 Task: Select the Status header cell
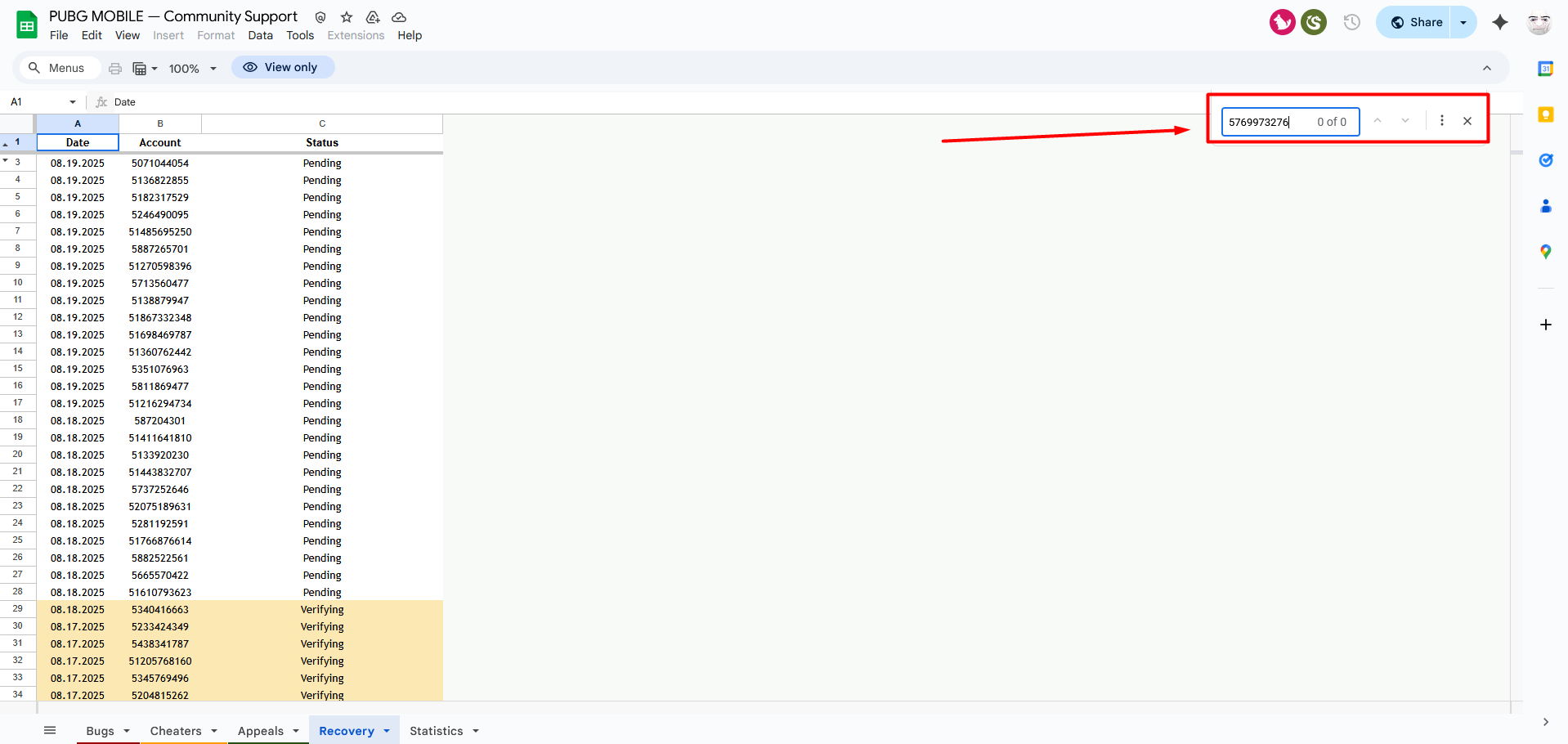click(322, 142)
